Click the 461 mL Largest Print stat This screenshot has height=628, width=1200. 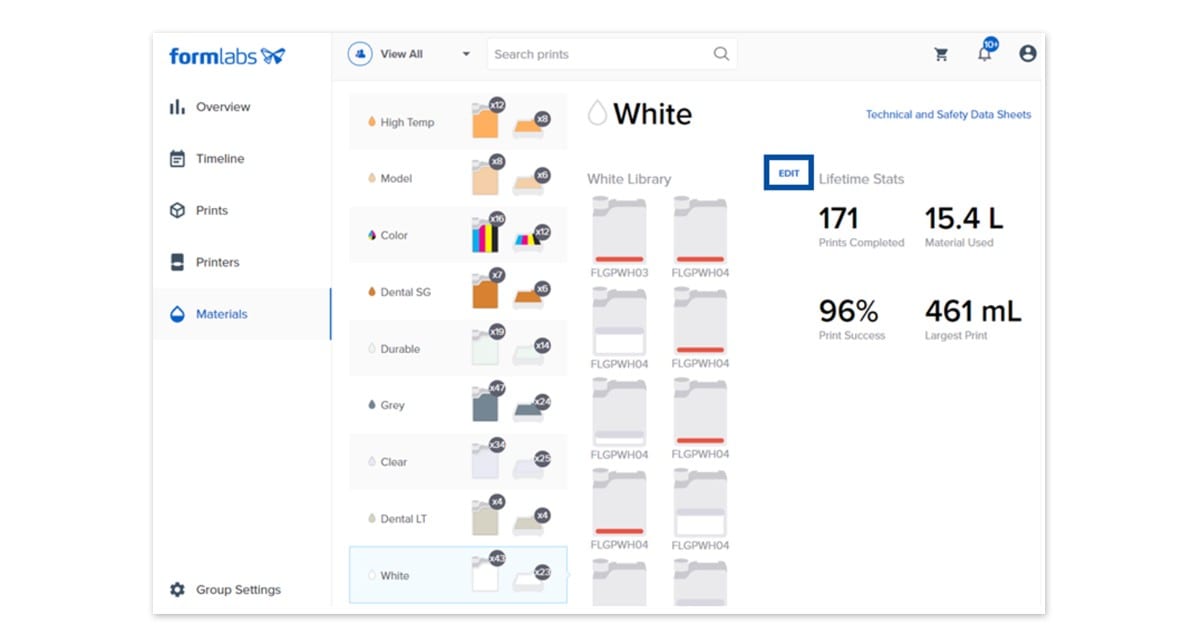tap(973, 320)
